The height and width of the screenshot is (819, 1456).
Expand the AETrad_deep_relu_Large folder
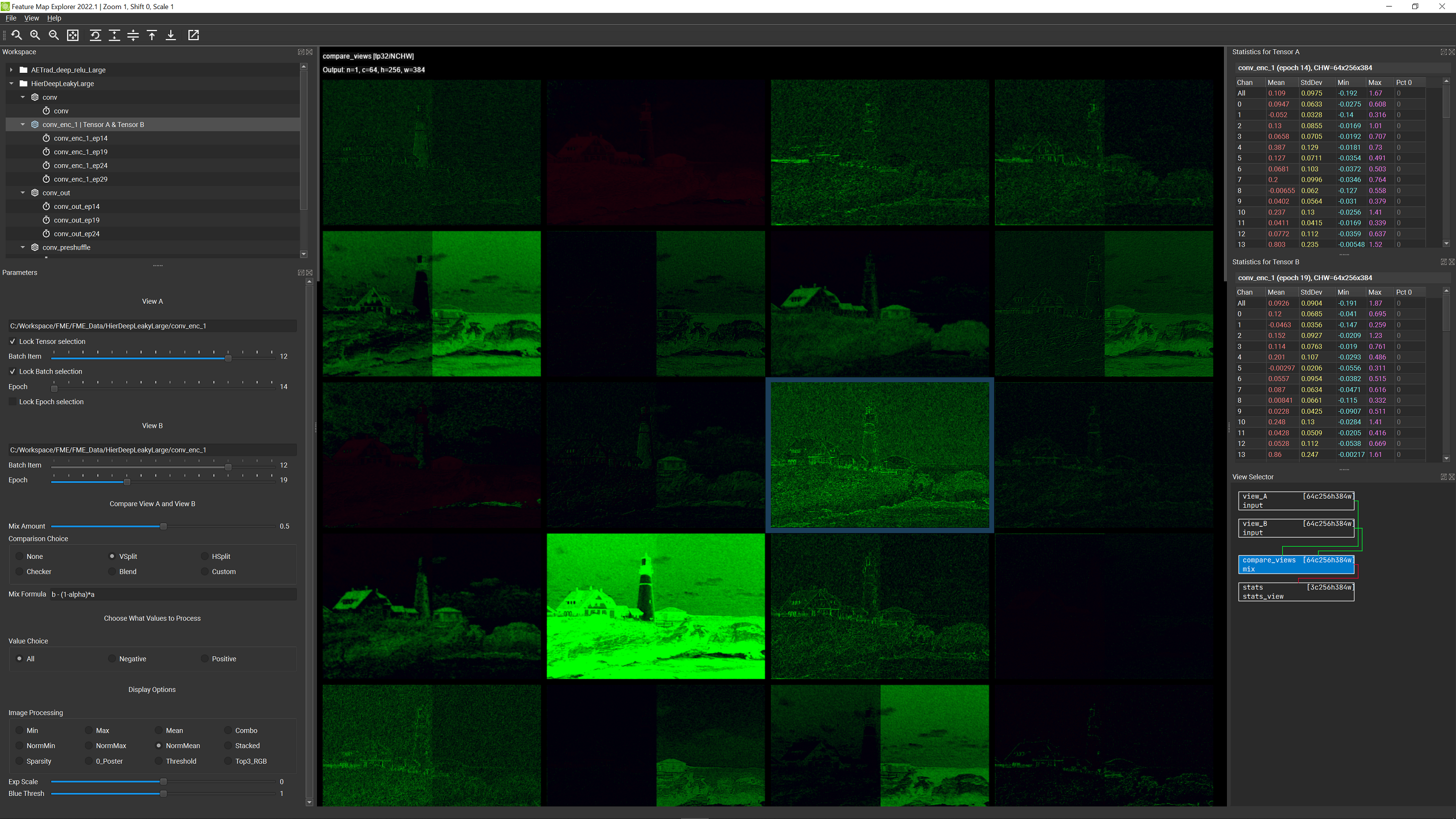pos(12,70)
